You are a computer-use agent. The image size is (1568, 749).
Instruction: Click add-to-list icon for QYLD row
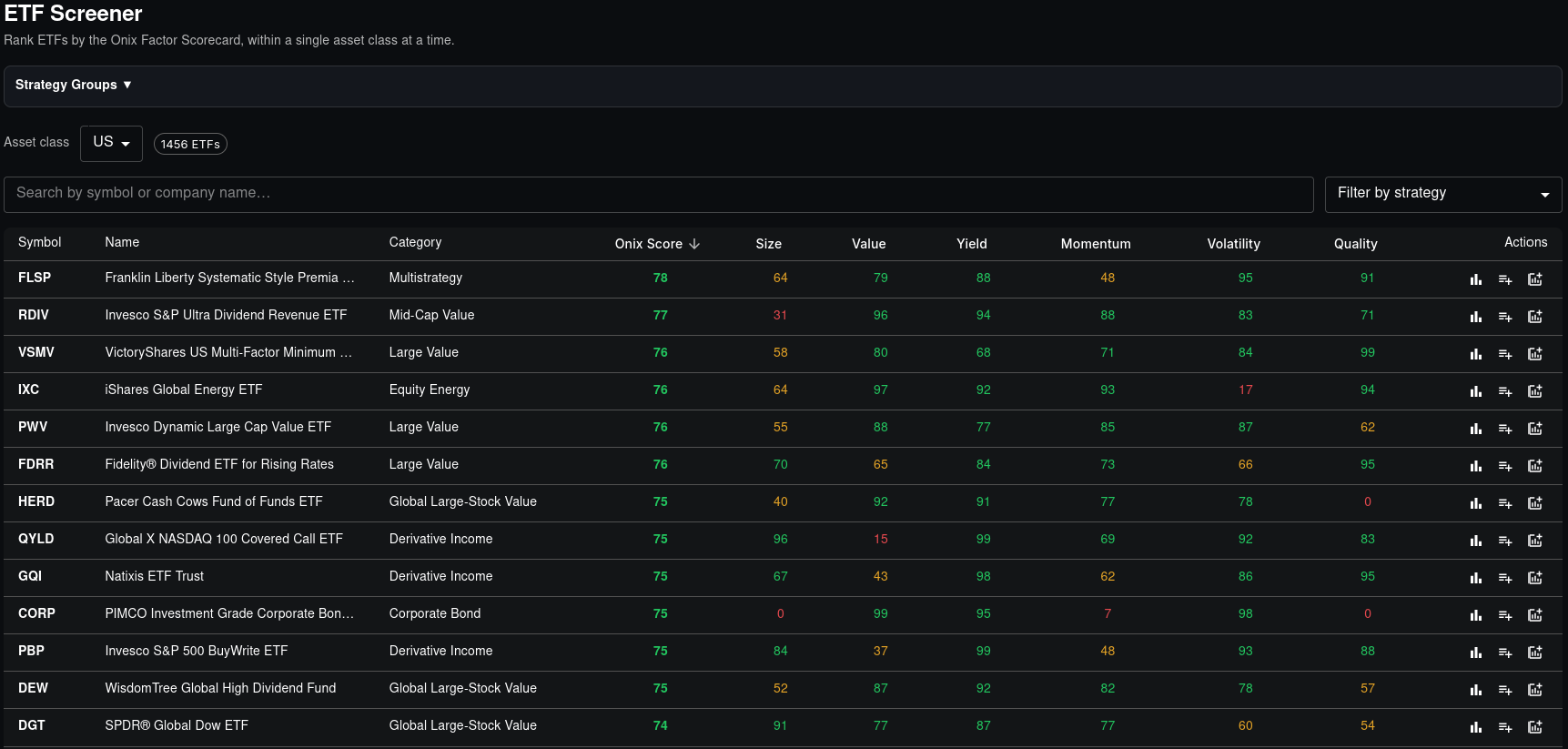tap(1505, 541)
